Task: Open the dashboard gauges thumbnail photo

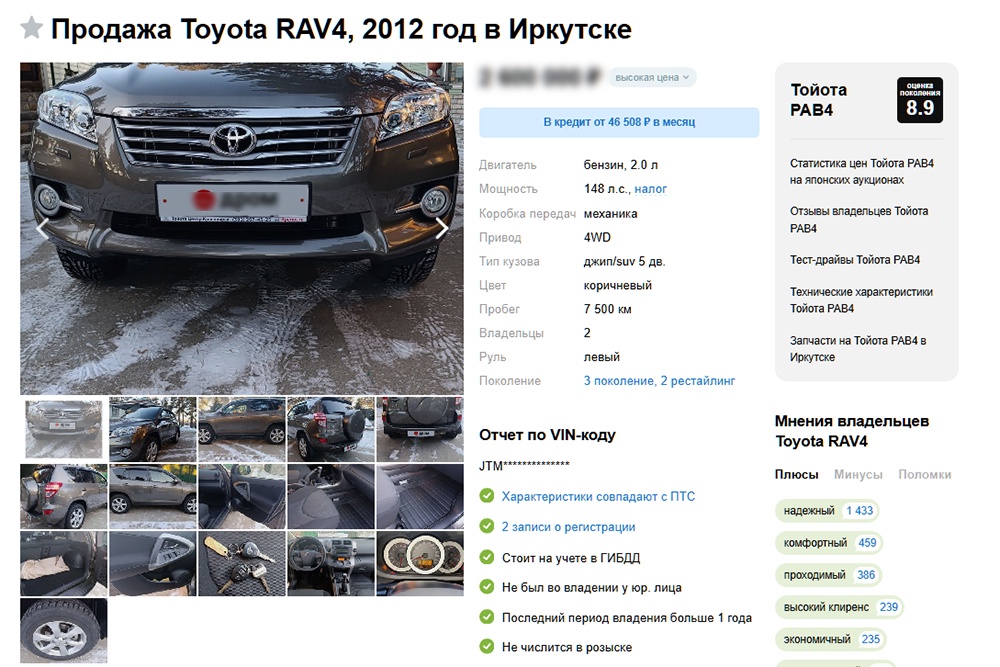Action: [x=420, y=564]
